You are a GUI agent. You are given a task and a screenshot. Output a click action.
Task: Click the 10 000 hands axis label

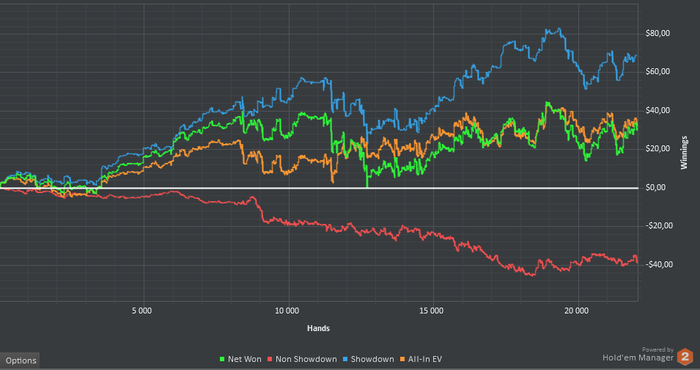coord(288,311)
